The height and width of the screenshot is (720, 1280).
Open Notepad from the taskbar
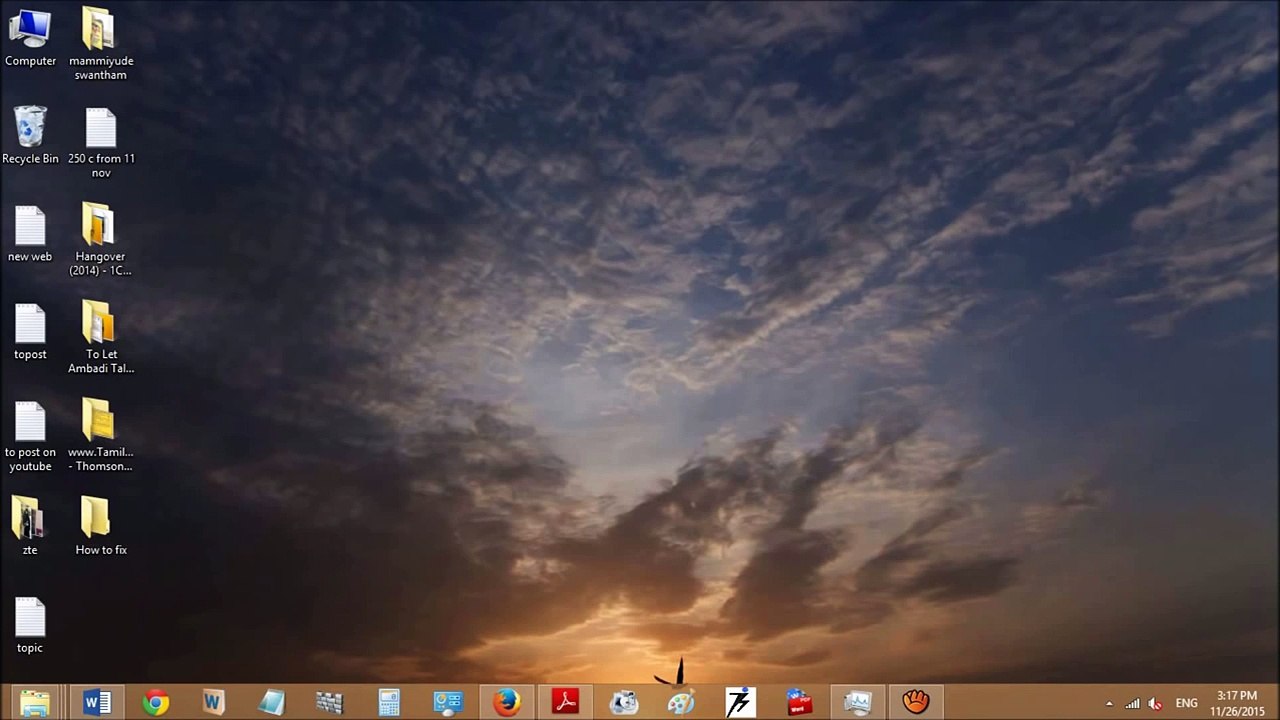272,702
